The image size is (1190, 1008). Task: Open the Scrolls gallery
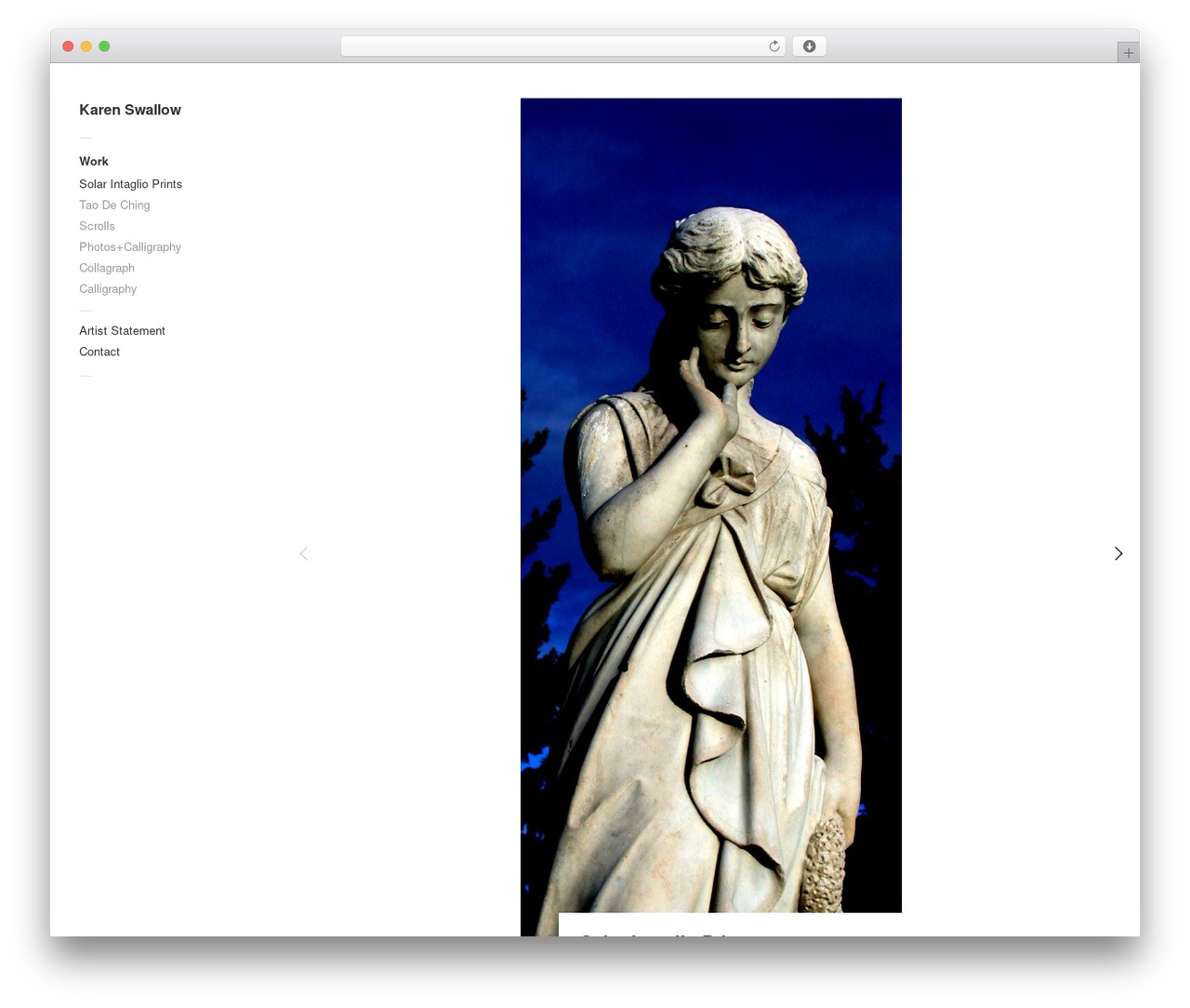pyautogui.click(x=97, y=226)
